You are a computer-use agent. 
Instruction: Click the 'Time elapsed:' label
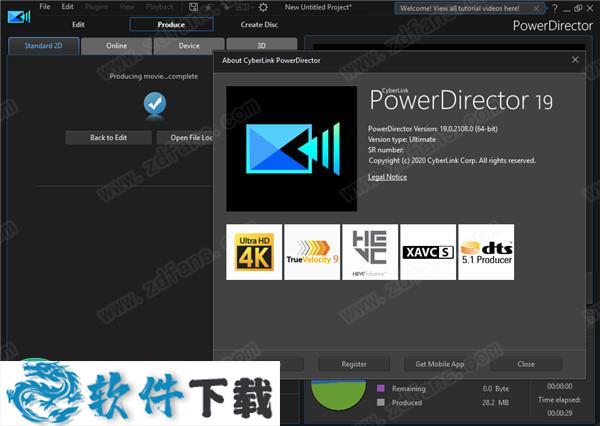(559, 400)
